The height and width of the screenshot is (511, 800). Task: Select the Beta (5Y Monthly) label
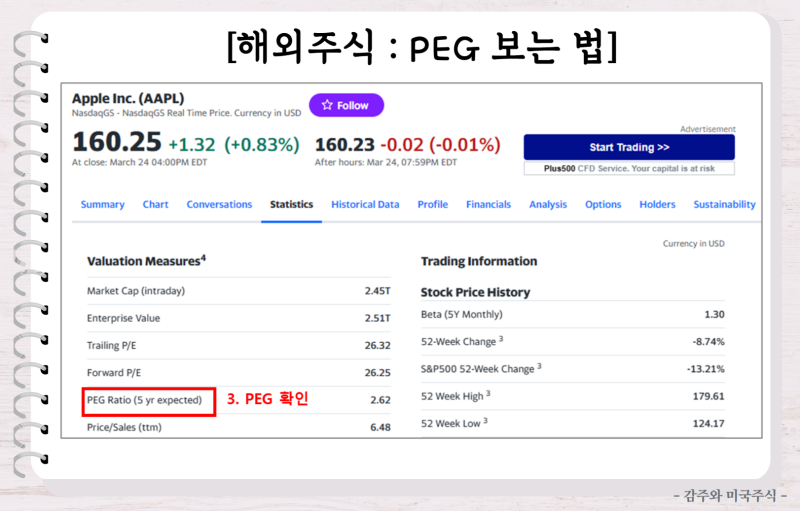pyautogui.click(x=462, y=315)
